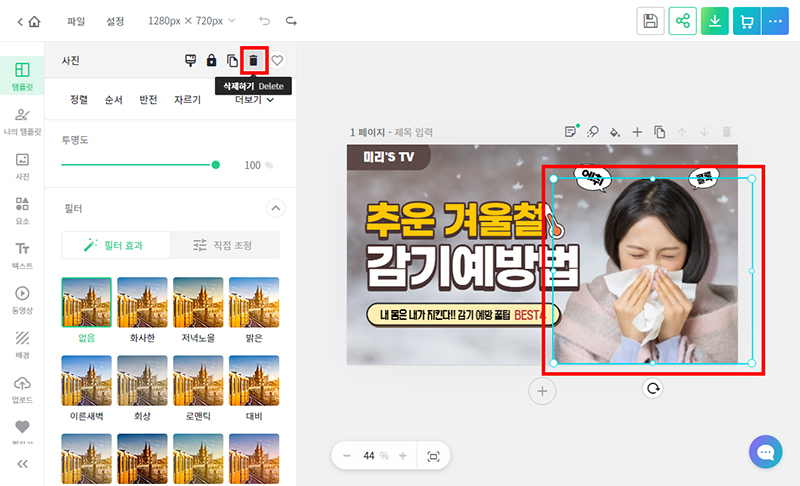Open the shopping cart print order
The image size is (800, 486).
pyautogui.click(x=747, y=21)
